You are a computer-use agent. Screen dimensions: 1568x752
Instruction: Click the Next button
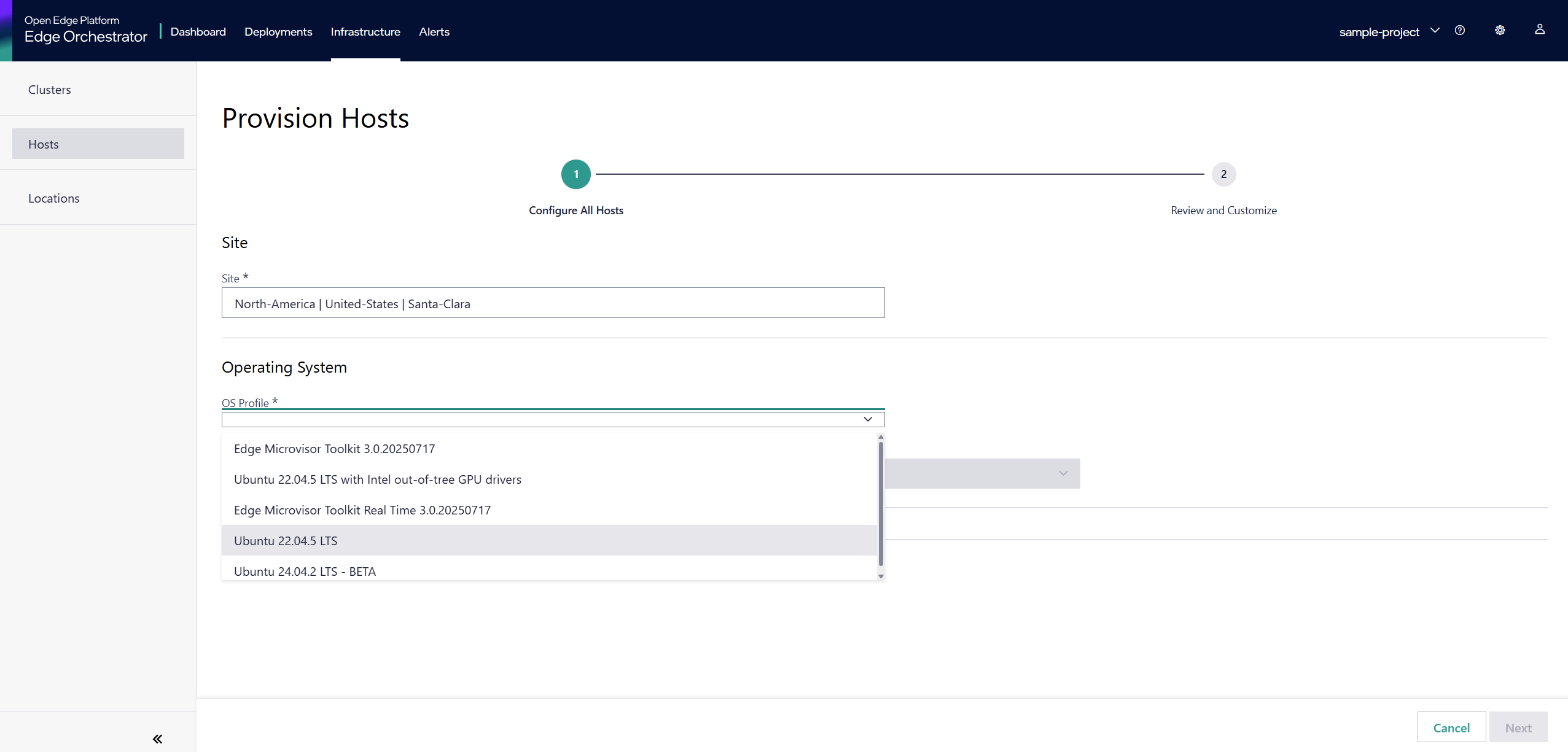pos(1518,727)
